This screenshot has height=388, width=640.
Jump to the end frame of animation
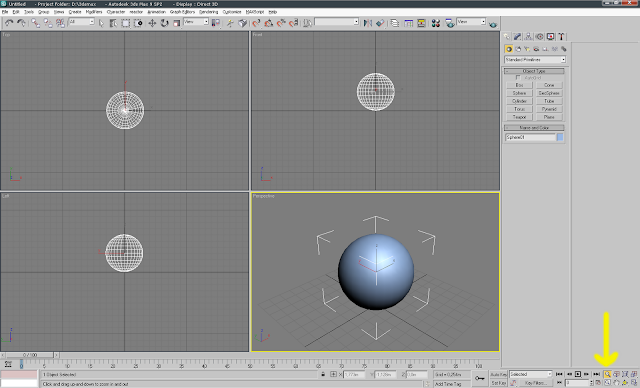596,374
